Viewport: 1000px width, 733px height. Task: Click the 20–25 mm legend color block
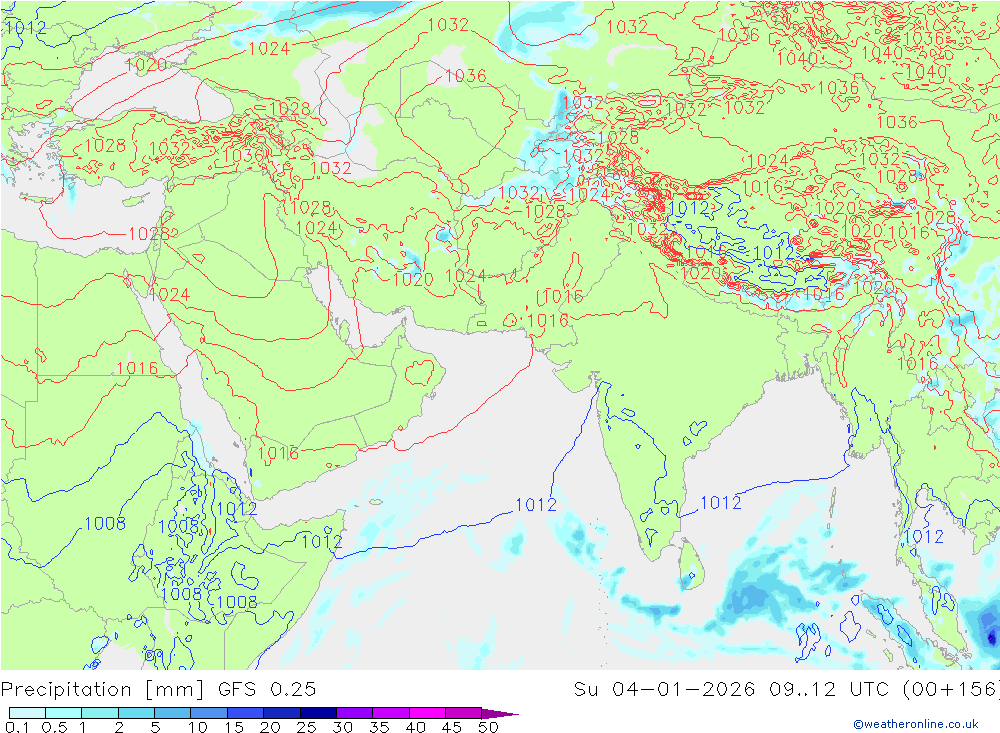pyautogui.click(x=282, y=713)
